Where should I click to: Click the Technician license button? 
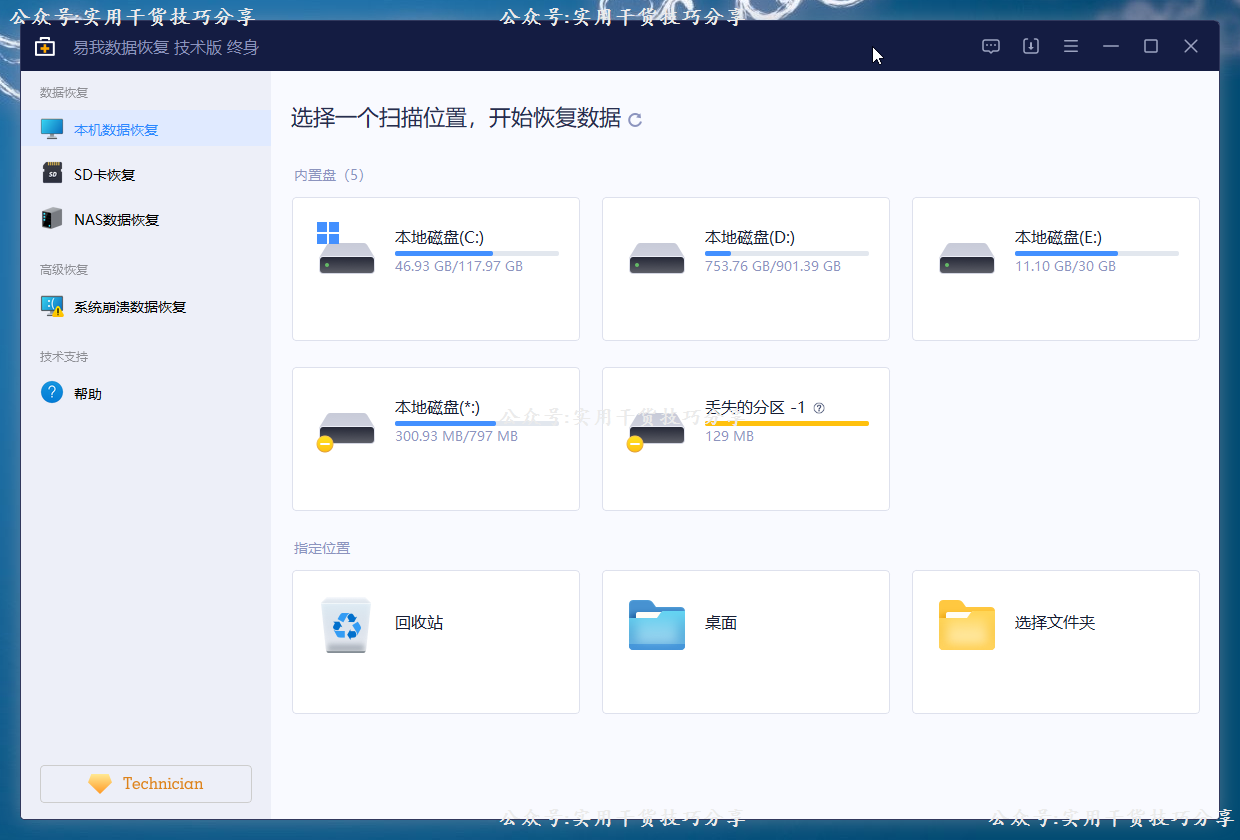pos(146,784)
